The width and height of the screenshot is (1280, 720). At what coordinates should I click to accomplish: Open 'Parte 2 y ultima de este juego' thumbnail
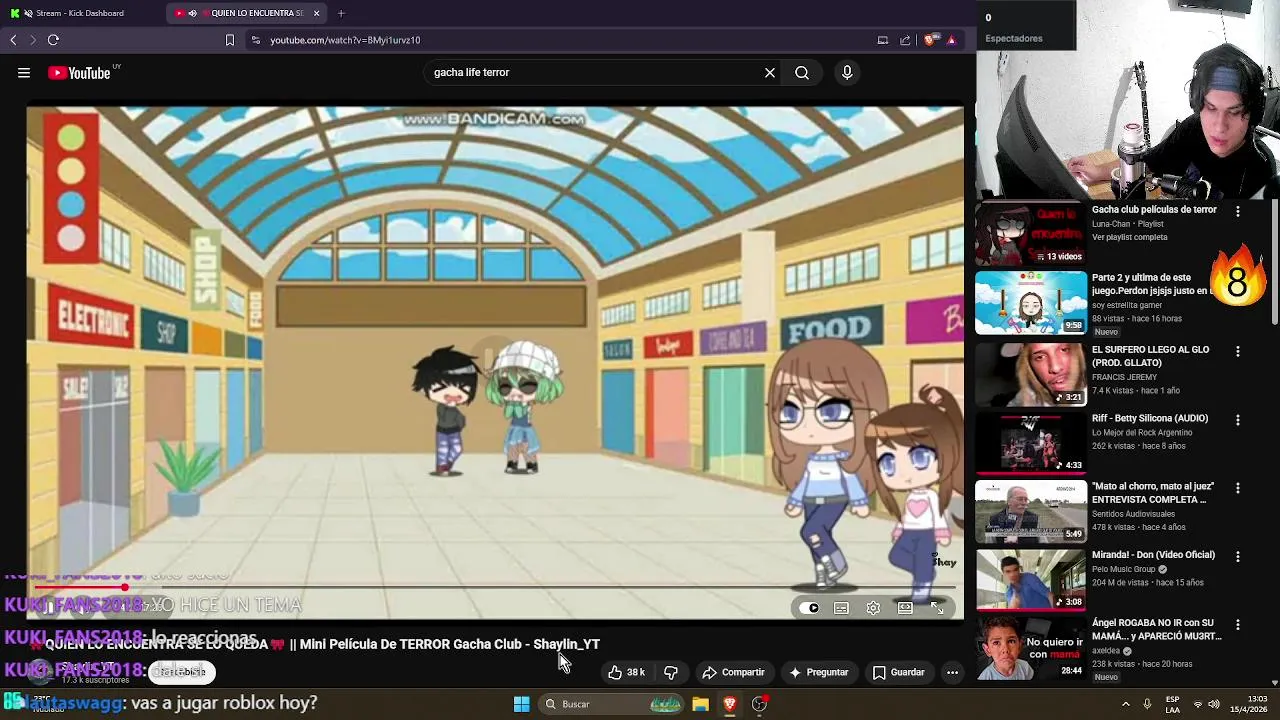pyautogui.click(x=1031, y=302)
